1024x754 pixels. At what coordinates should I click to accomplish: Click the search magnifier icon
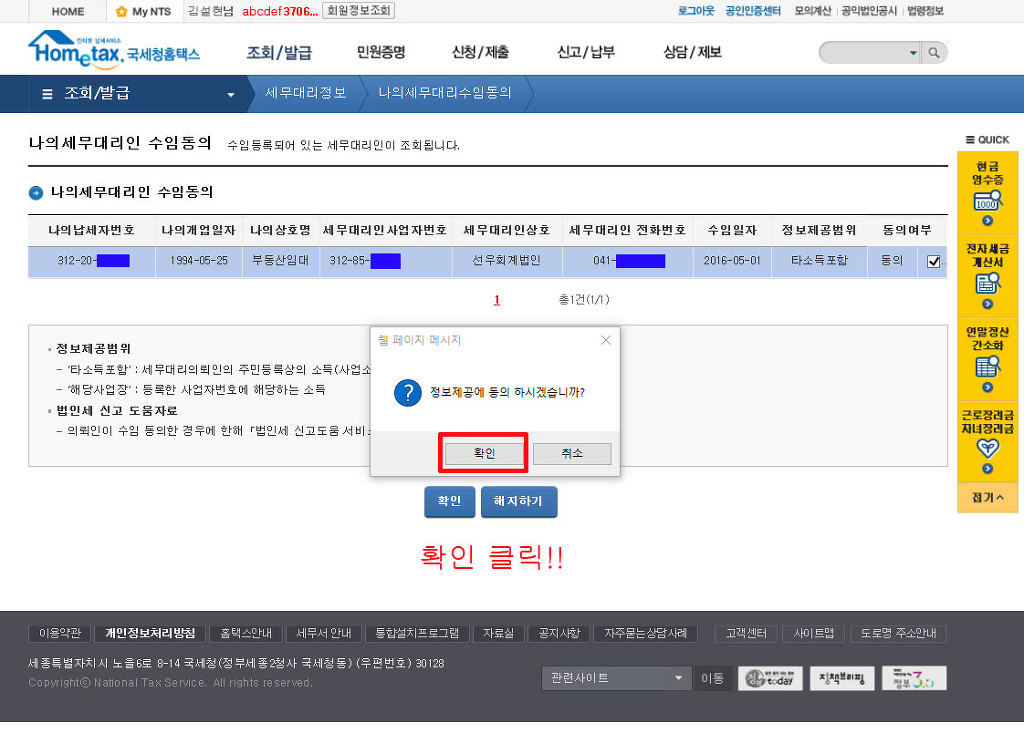(x=934, y=53)
